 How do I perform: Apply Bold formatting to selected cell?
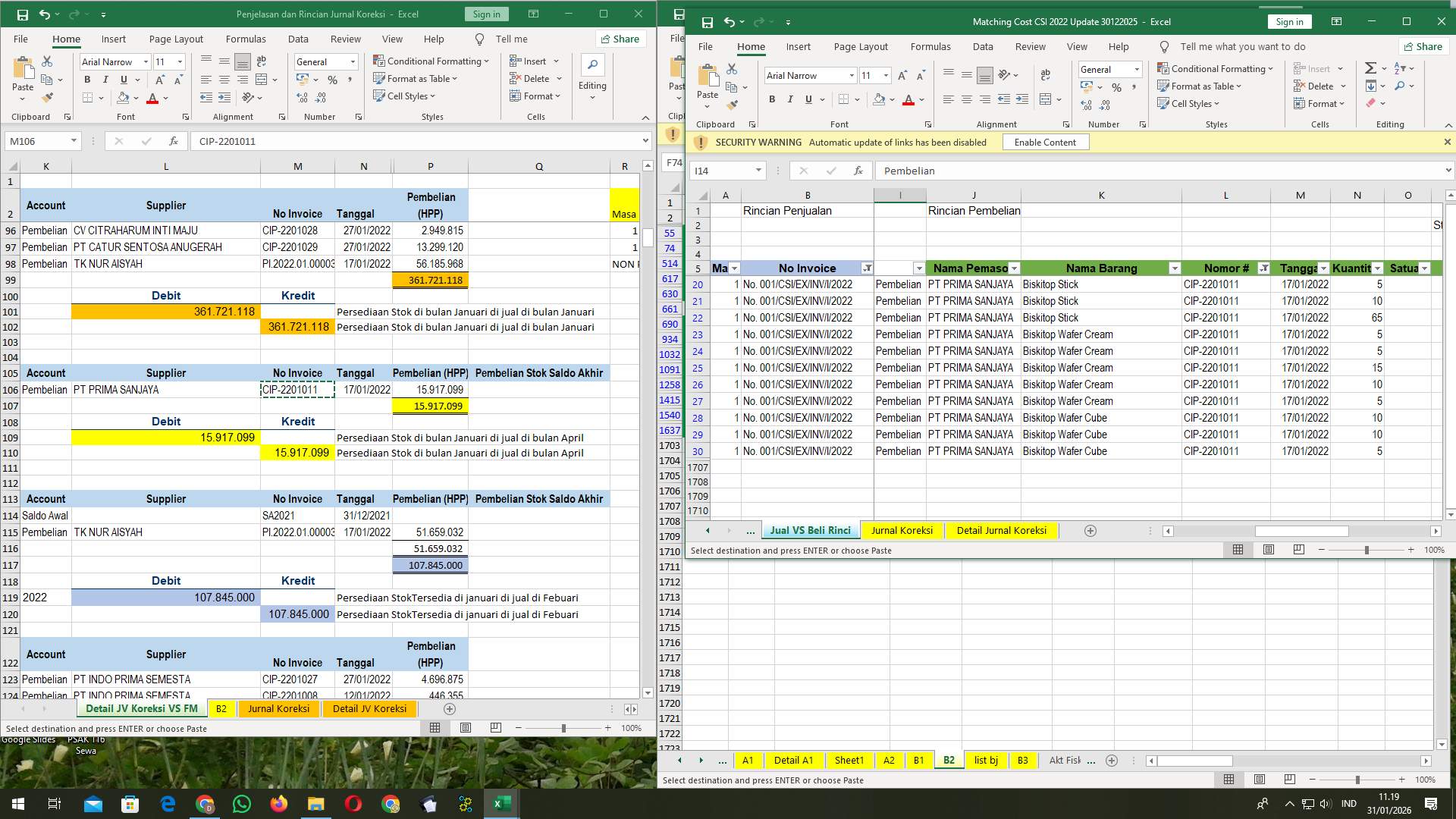86,79
